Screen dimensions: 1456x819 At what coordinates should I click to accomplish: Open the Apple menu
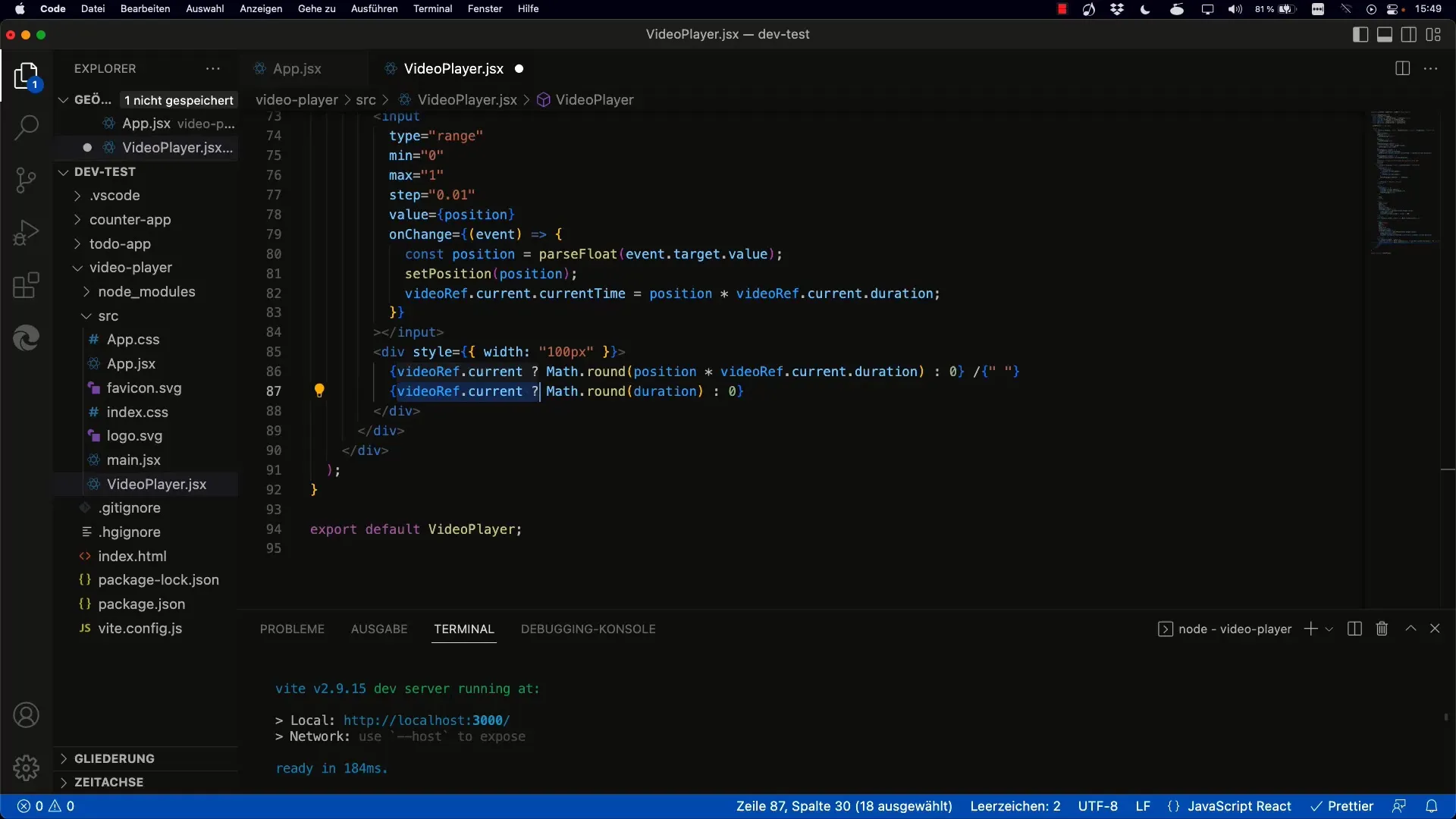click(x=20, y=9)
